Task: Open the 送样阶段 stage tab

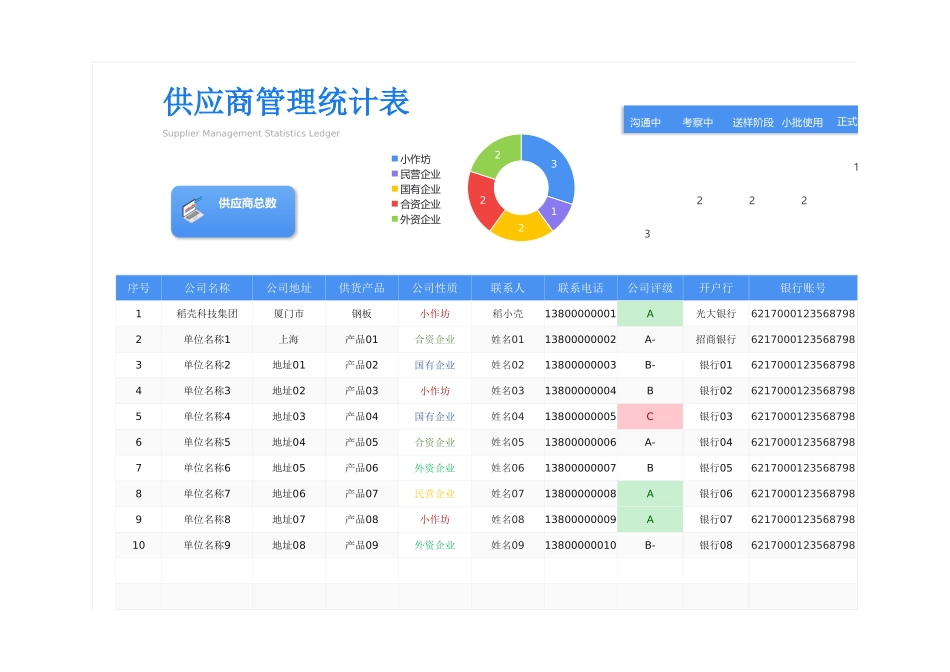Action: point(753,122)
